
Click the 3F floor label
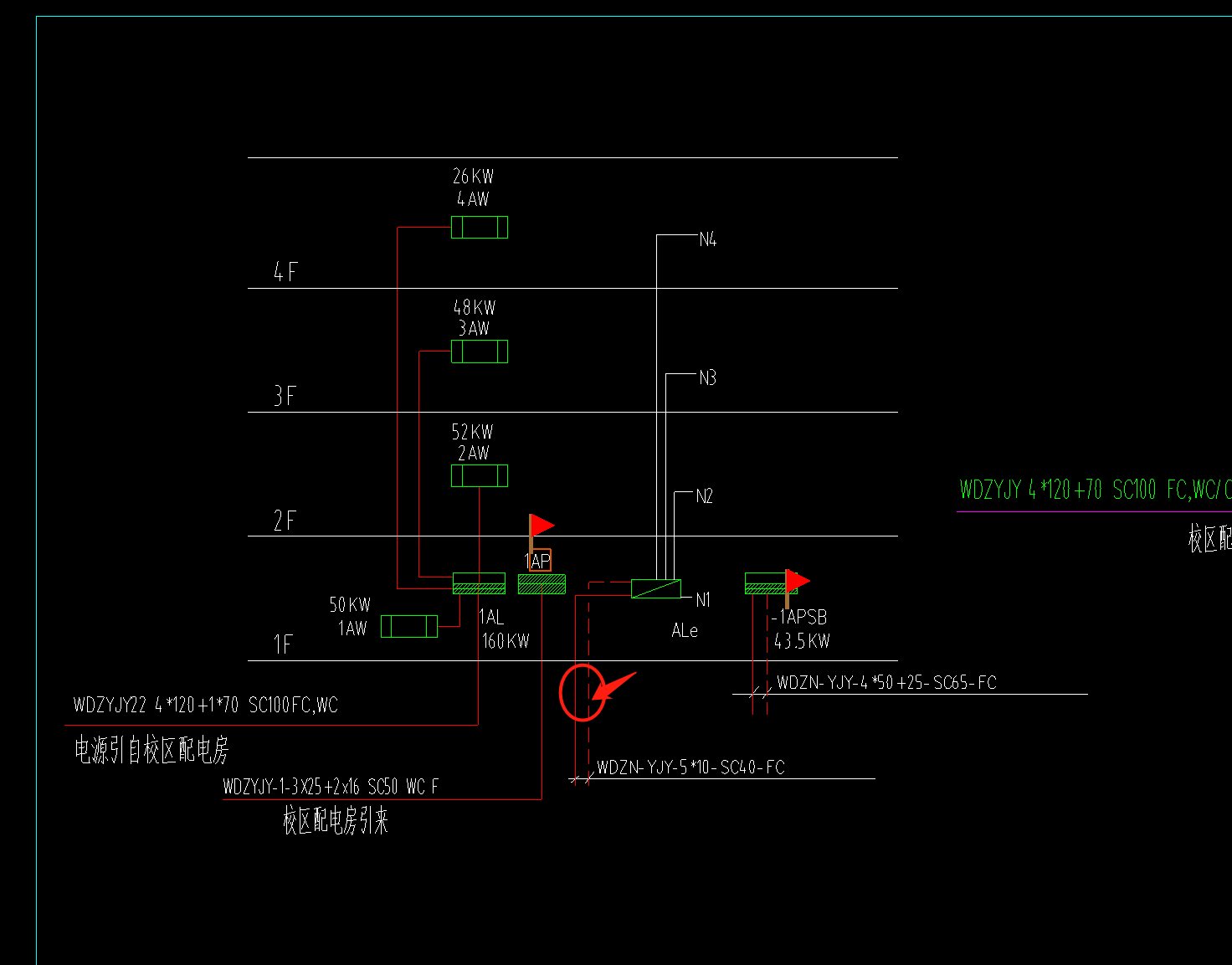[x=285, y=395]
